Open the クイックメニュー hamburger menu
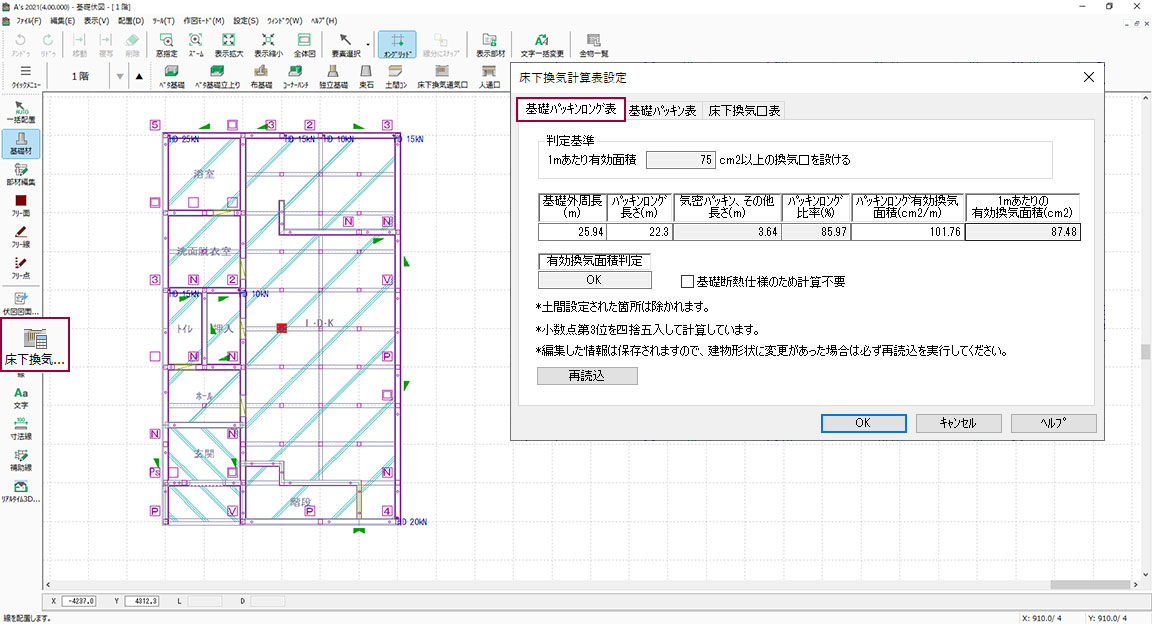The width and height of the screenshot is (1152, 624). [26, 76]
